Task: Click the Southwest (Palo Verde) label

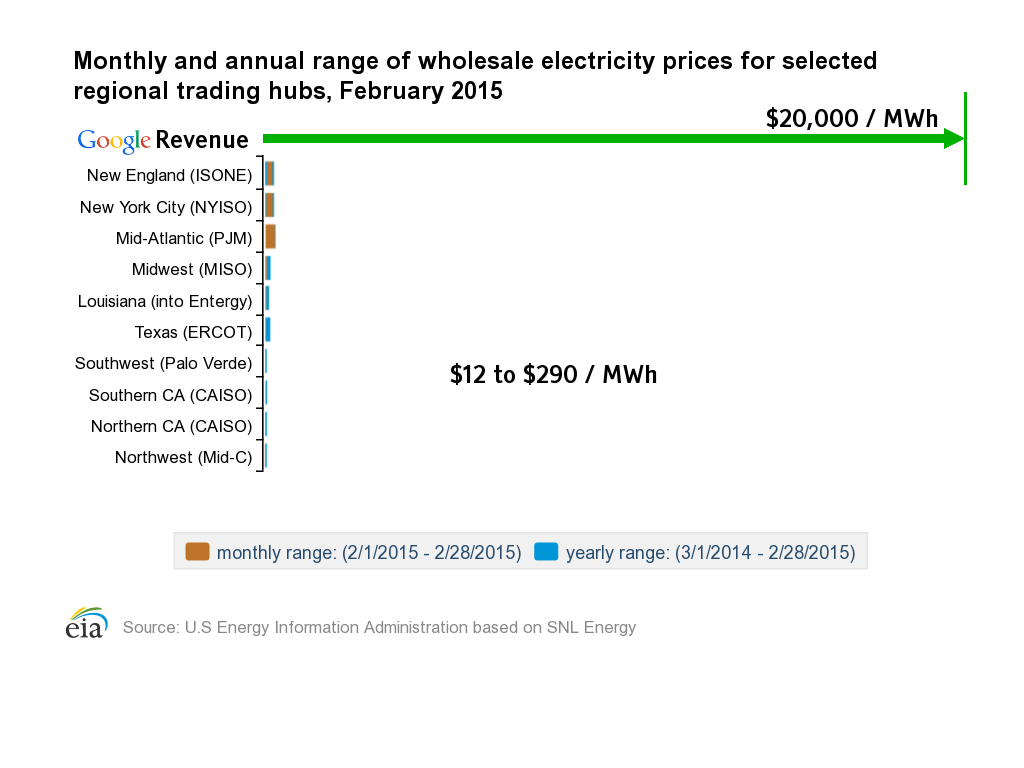Action: pos(164,363)
